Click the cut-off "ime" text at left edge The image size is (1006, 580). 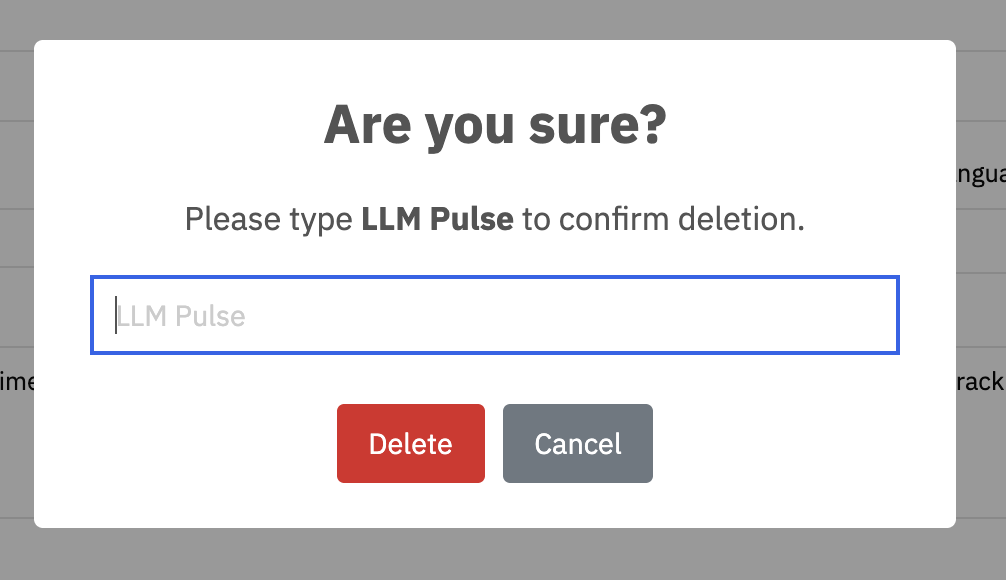pyautogui.click(x=17, y=382)
